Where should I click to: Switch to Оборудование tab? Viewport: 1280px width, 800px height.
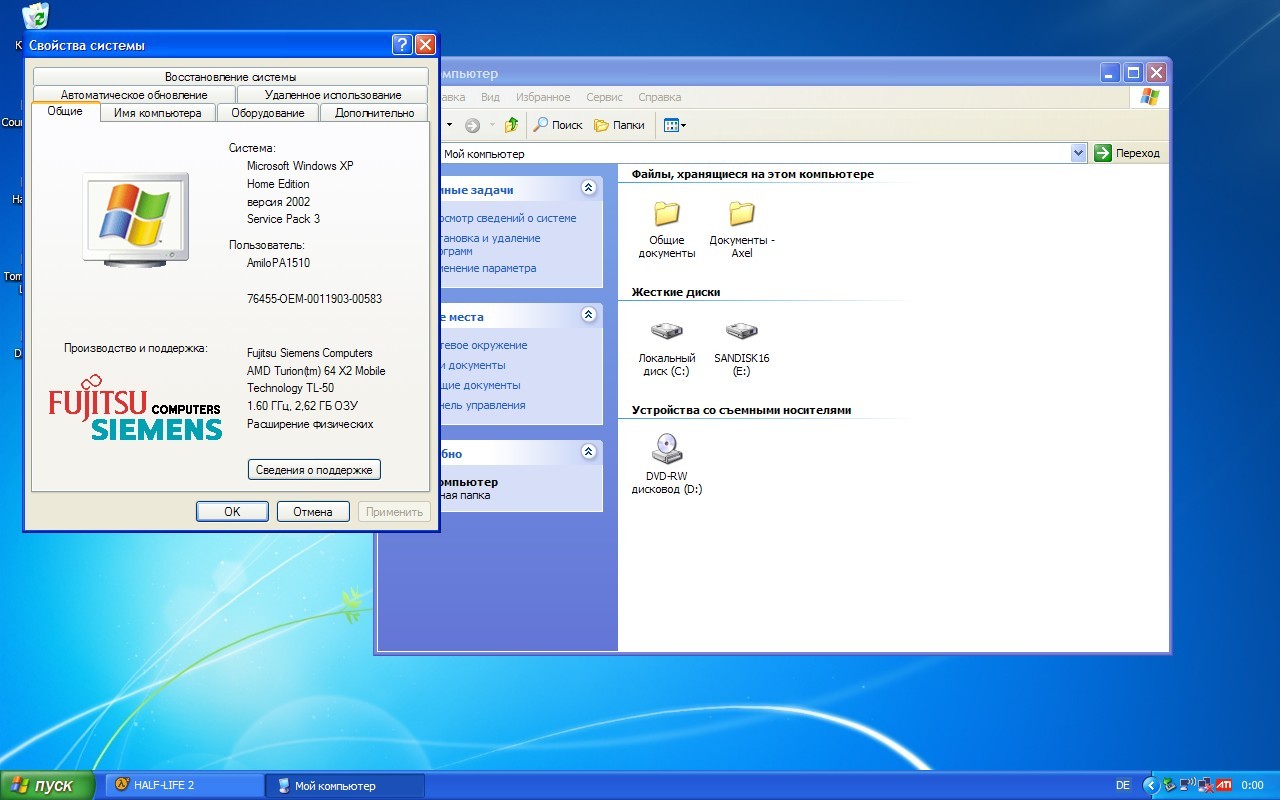(x=268, y=113)
